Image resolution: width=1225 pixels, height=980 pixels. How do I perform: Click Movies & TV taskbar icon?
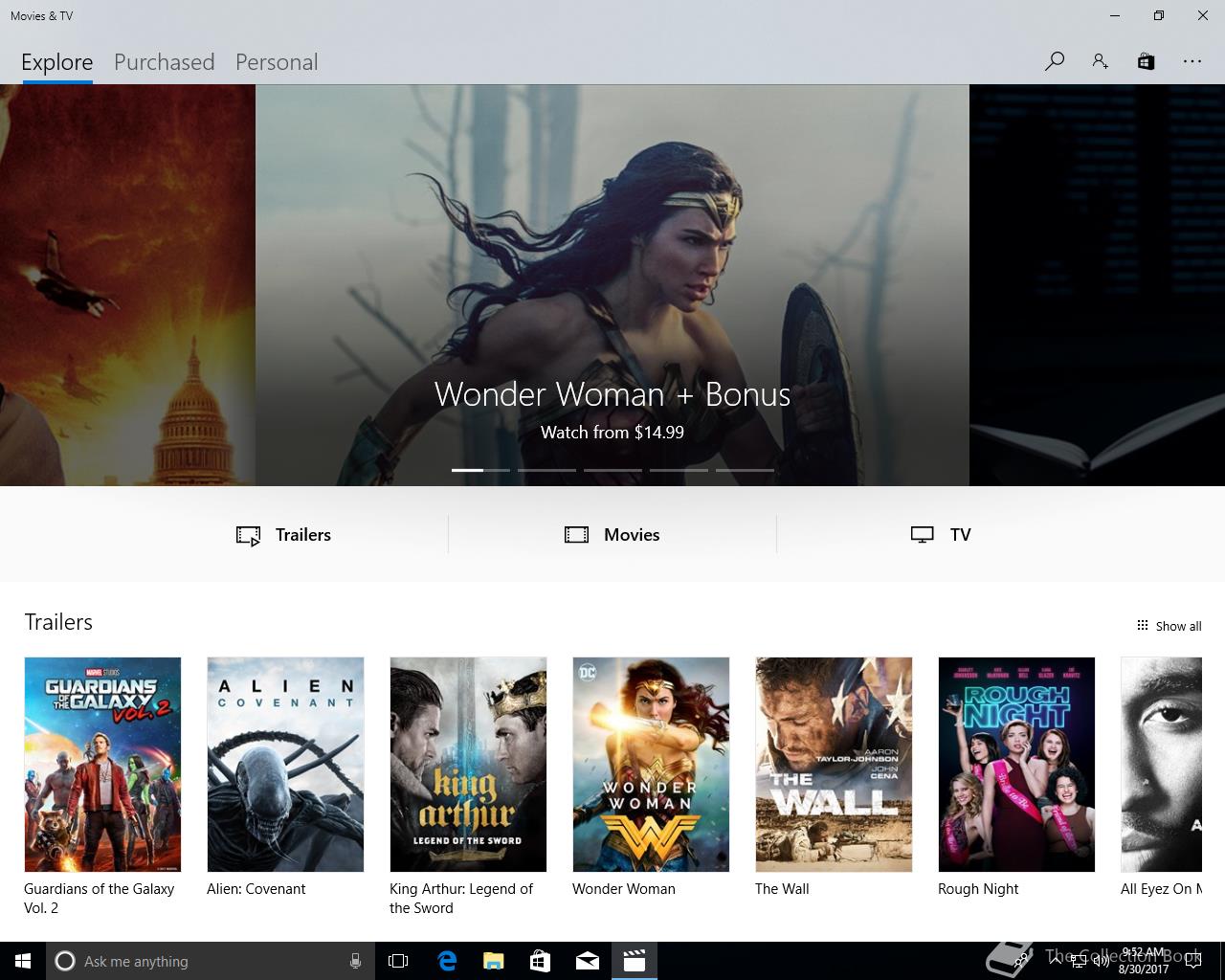tap(634, 961)
